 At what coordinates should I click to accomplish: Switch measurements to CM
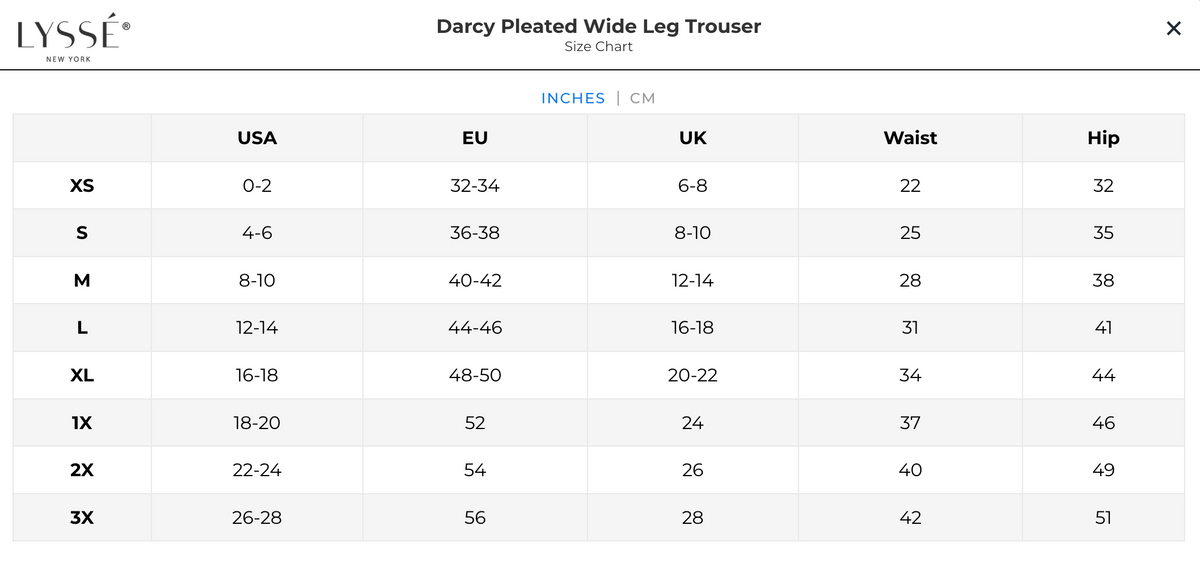[642, 98]
